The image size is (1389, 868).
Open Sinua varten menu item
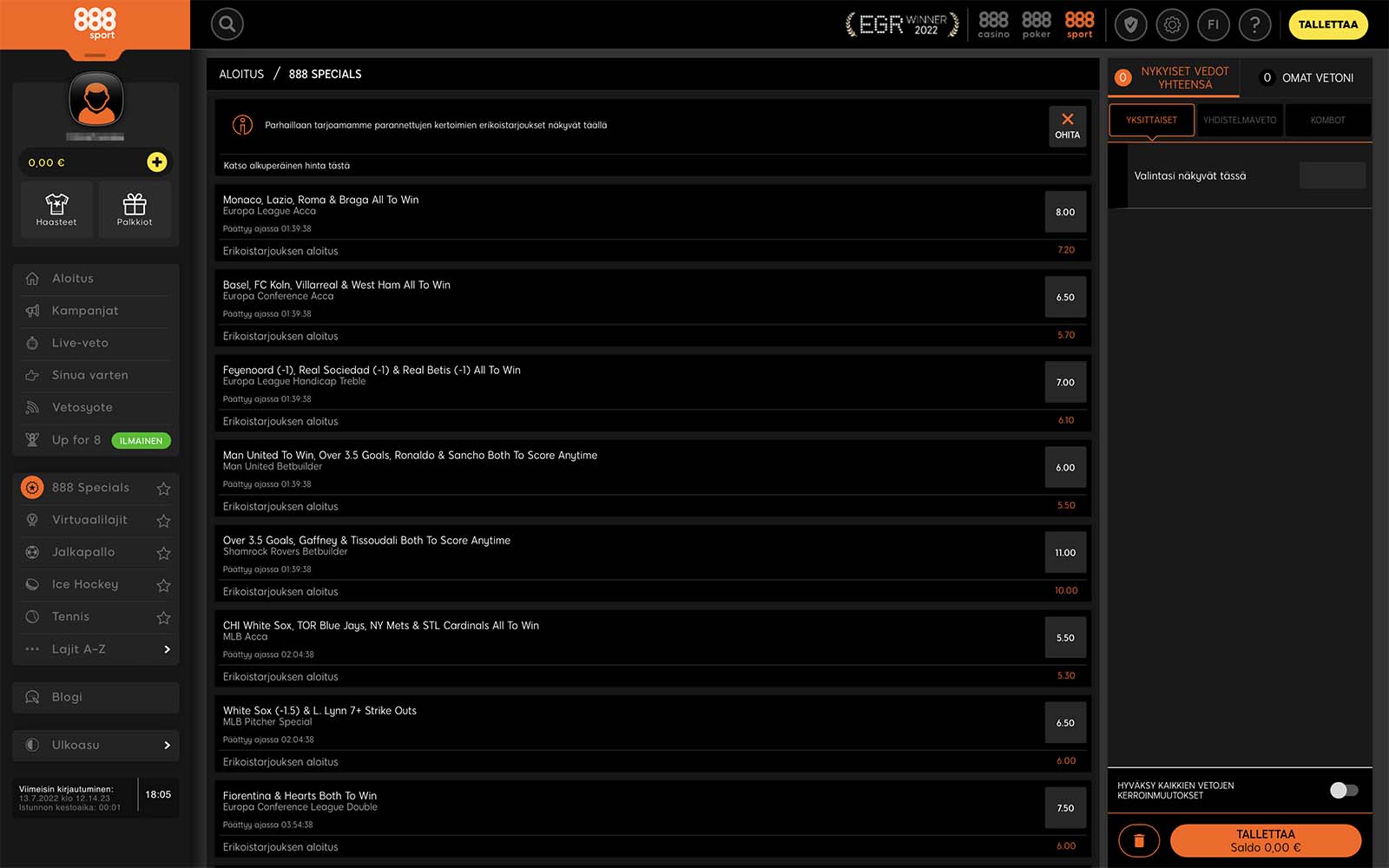[95, 375]
